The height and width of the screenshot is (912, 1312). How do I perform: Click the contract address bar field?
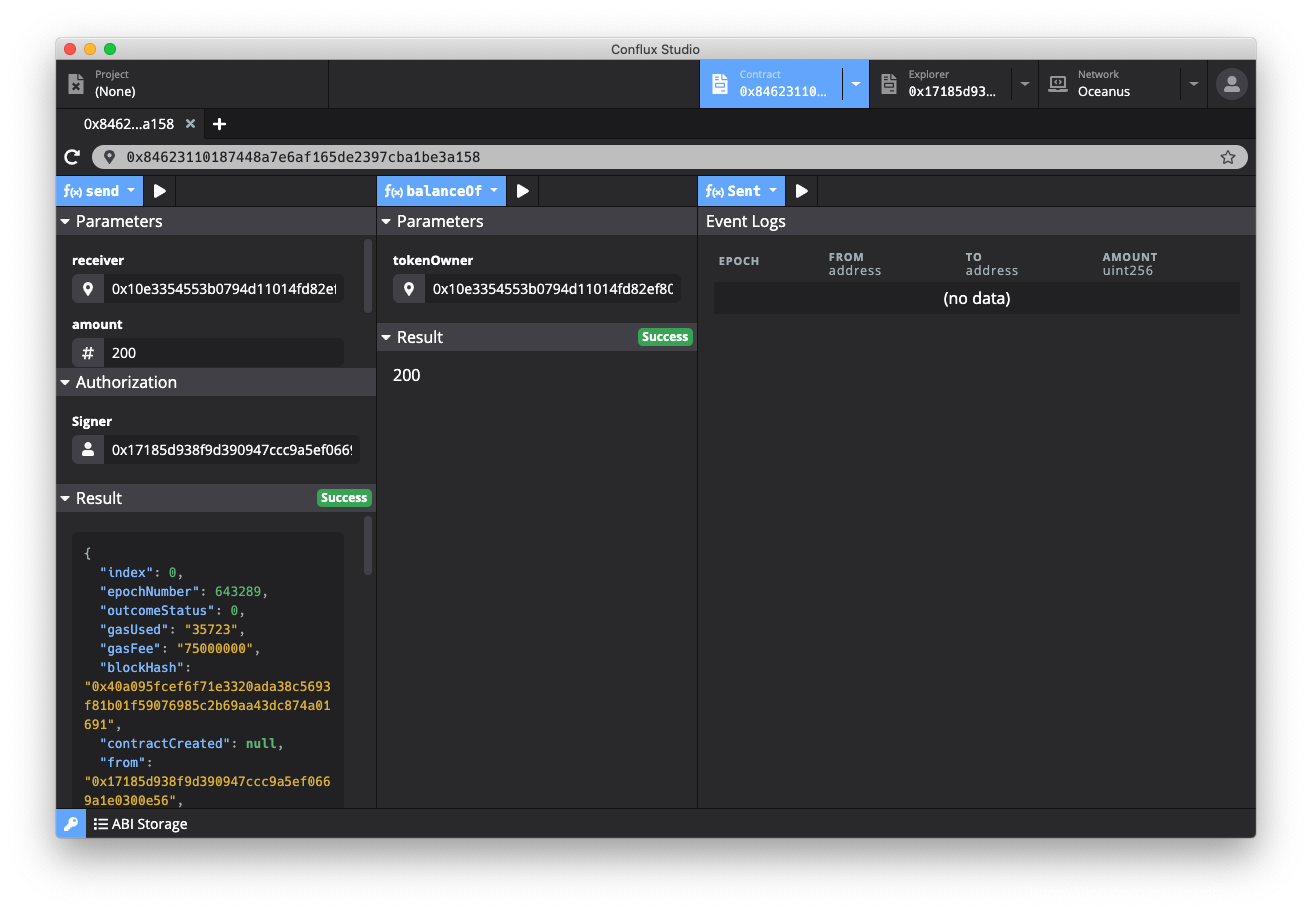click(x=670, y=157)
